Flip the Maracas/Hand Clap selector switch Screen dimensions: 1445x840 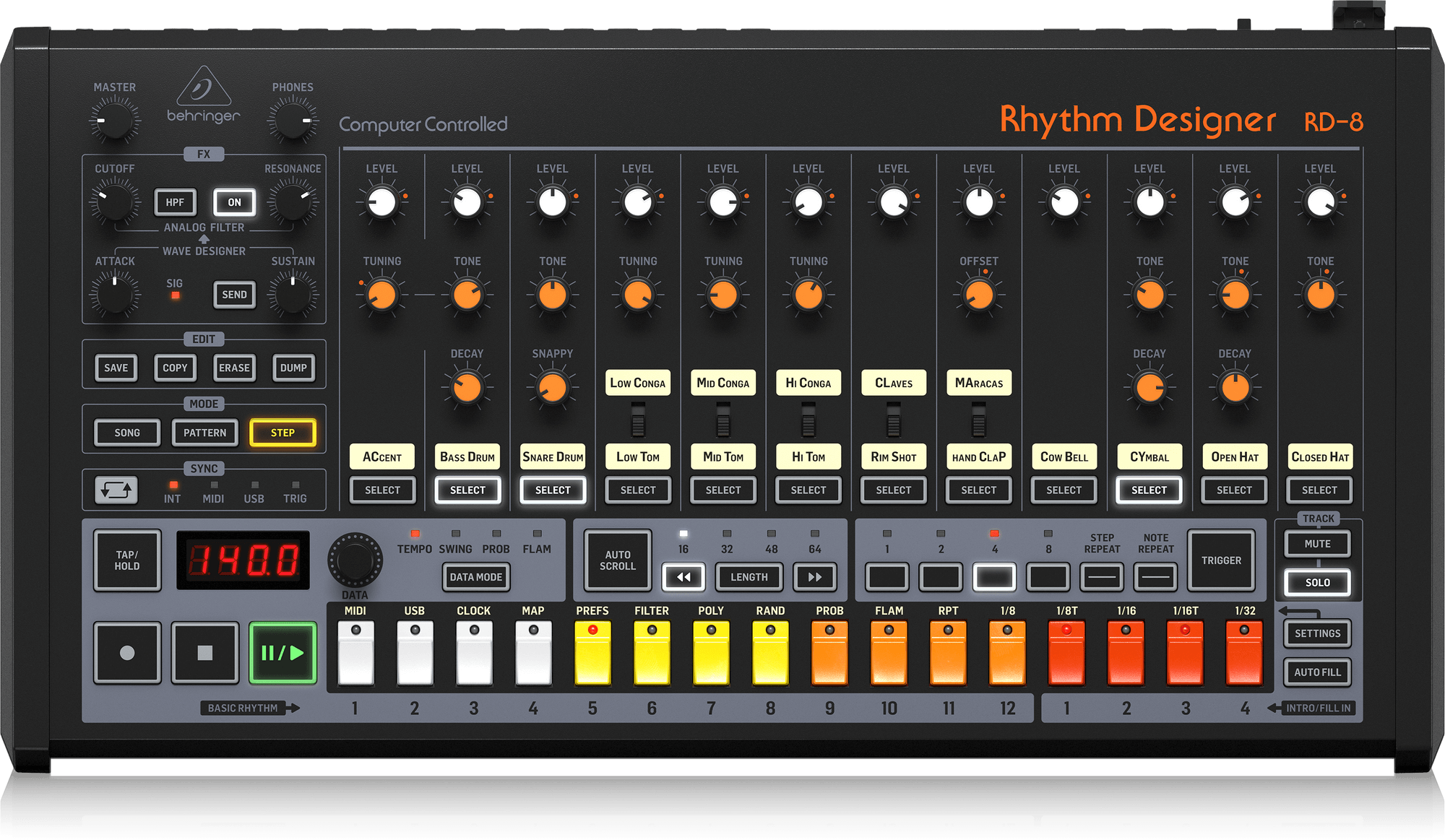pos(978,420)
